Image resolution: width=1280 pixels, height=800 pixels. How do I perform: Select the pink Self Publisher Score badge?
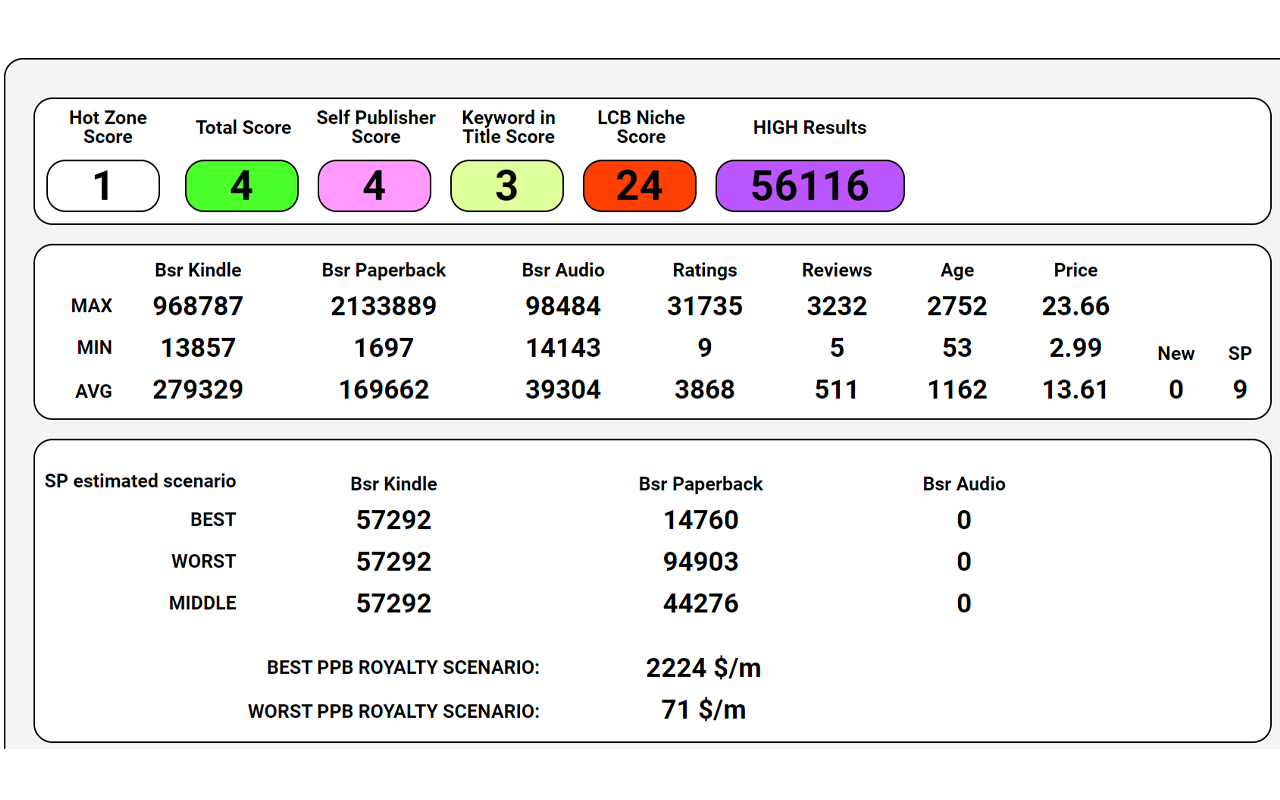(374, 186)
